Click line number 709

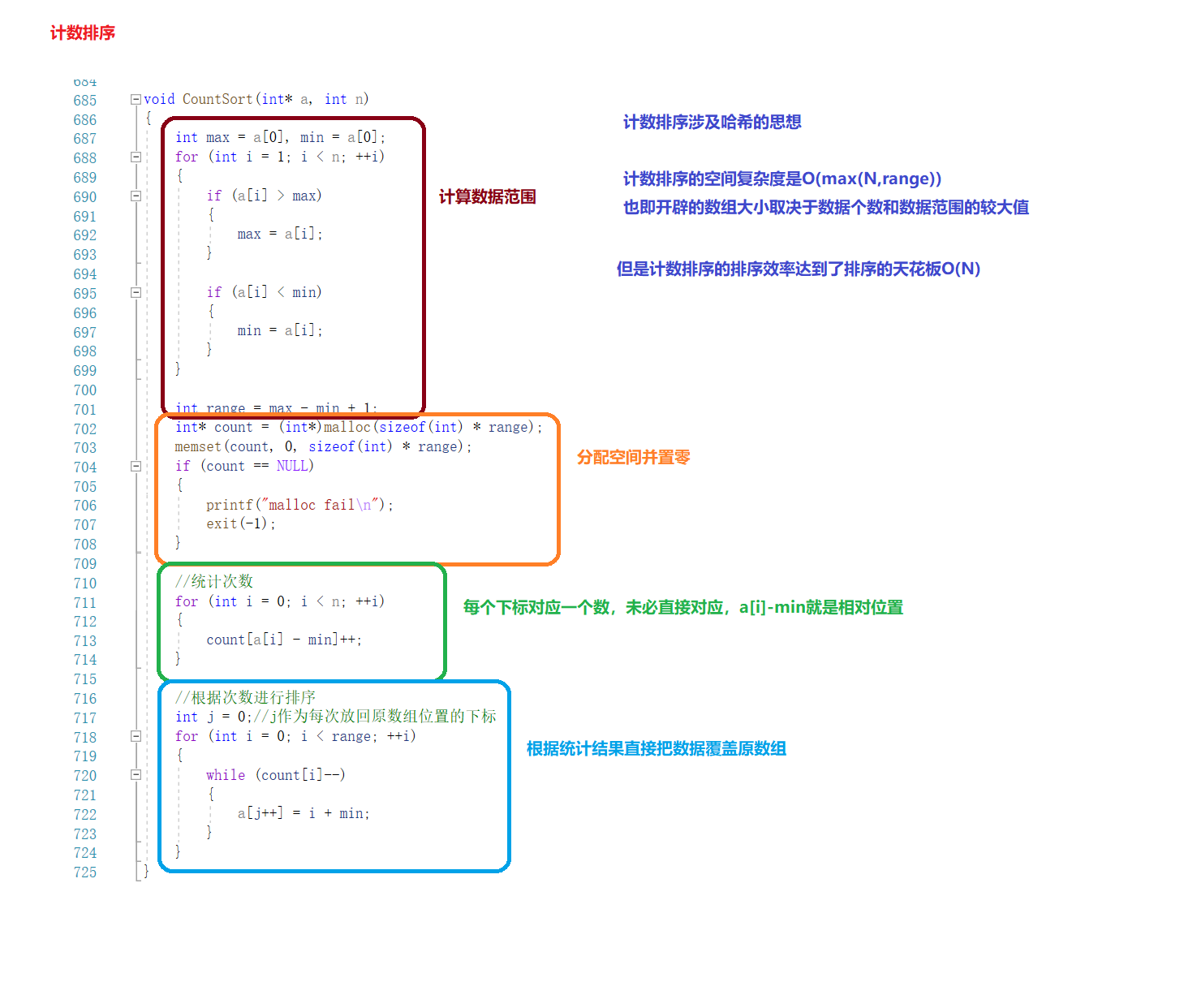(85, 564)
